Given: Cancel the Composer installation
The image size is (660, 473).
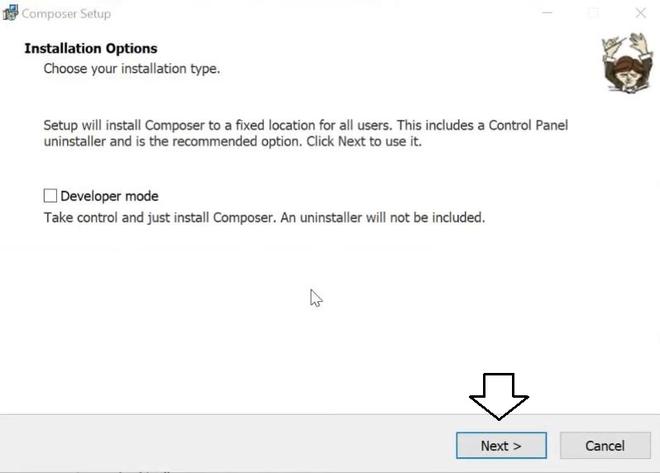Looking at the screenshot, I should point(604,445).
